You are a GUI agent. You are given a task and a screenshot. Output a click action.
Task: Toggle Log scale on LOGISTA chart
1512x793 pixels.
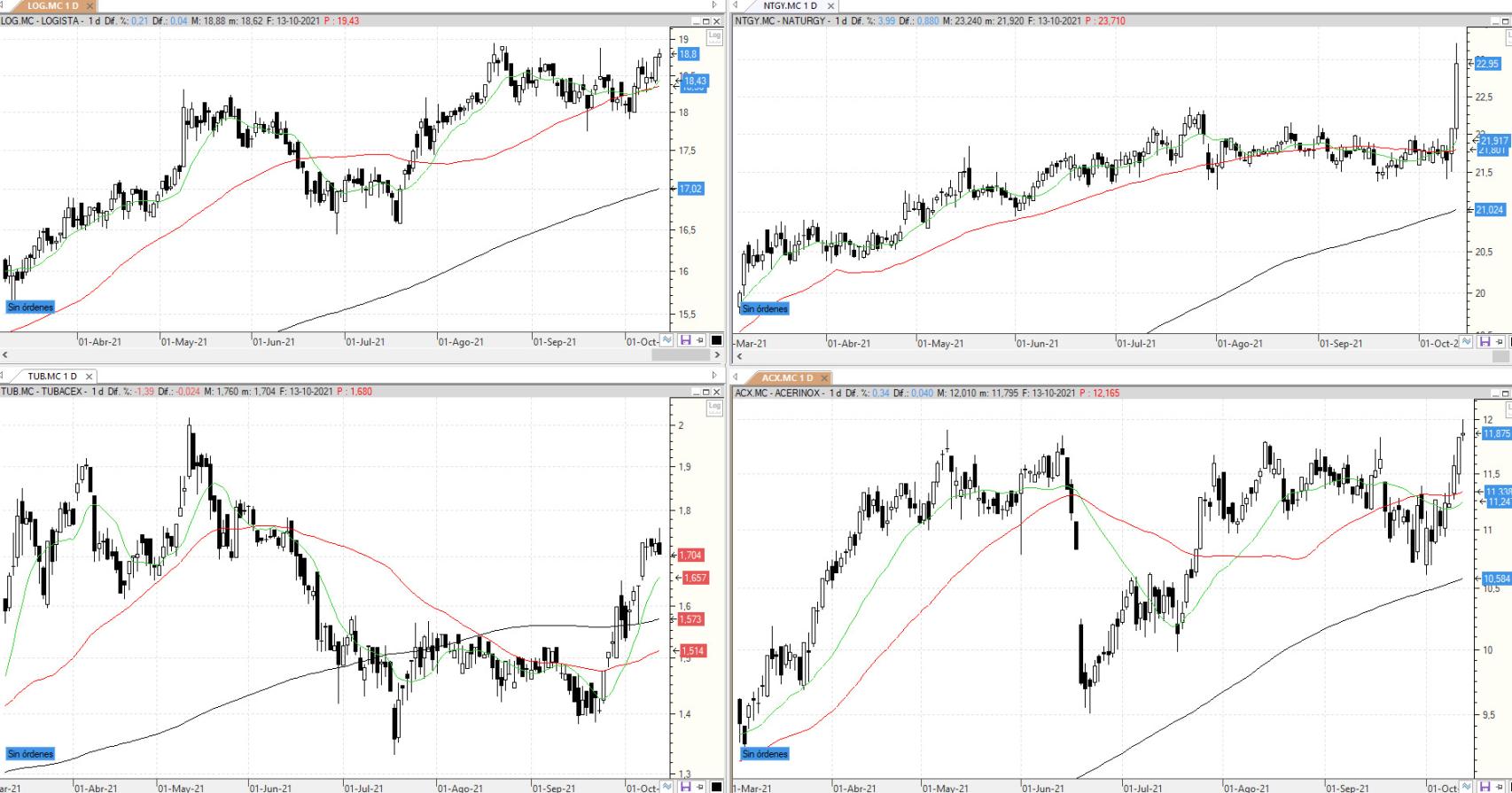click(714, 36)
